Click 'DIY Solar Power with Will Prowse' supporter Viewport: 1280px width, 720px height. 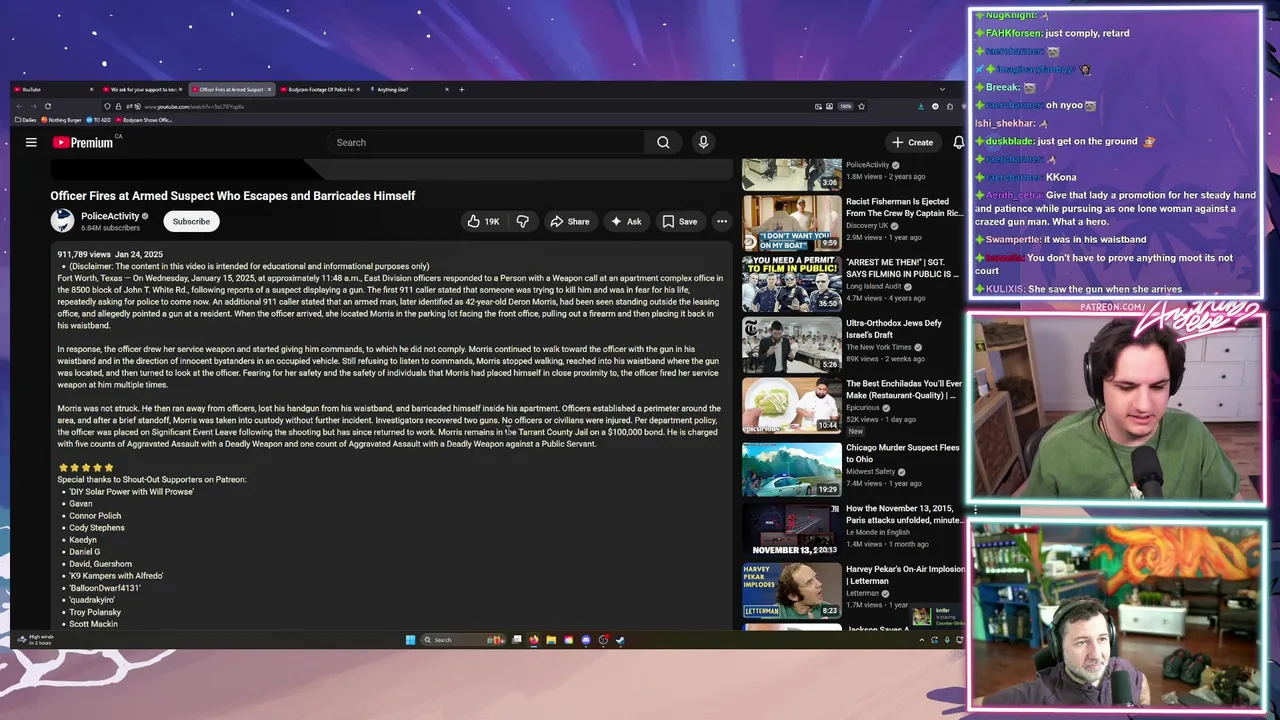click(131, 491)
